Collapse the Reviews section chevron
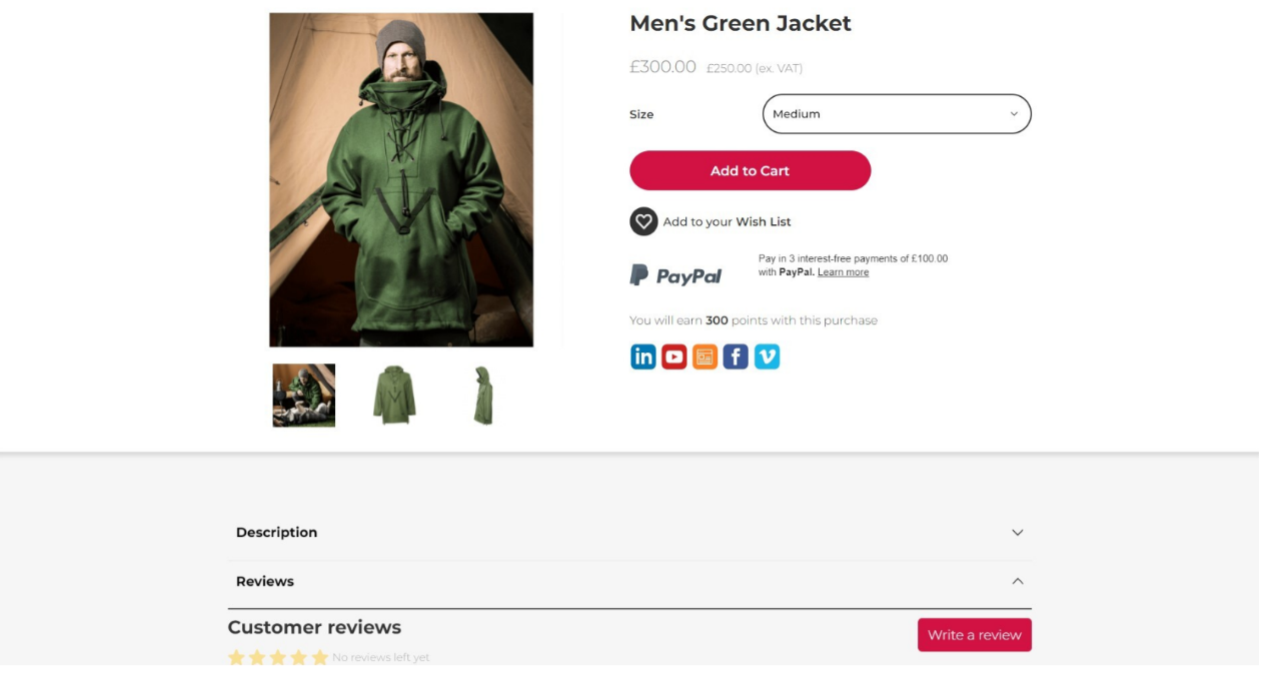The height and width of the screenshot is (675, 1261). (x=1017, y=581)
